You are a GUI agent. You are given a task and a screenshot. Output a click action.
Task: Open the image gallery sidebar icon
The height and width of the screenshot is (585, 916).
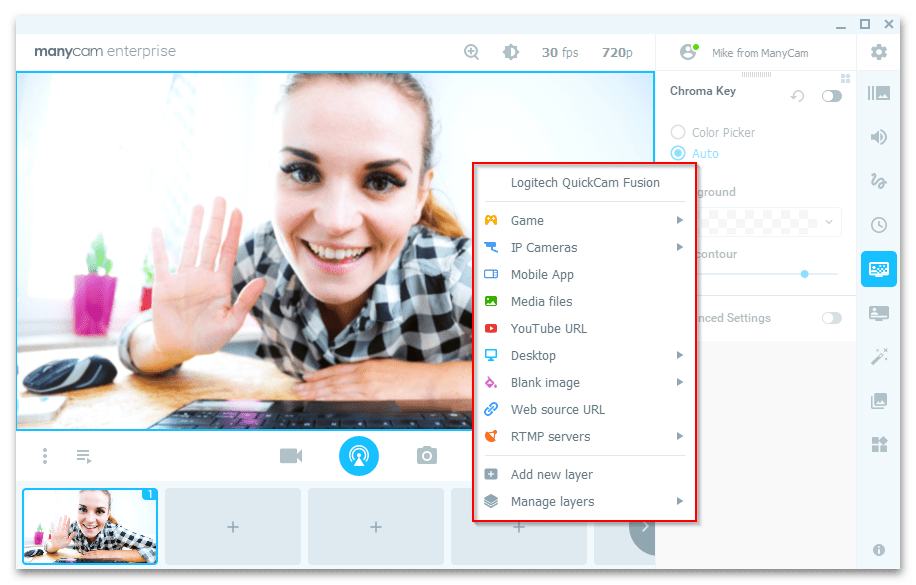[x=879, y=400]
